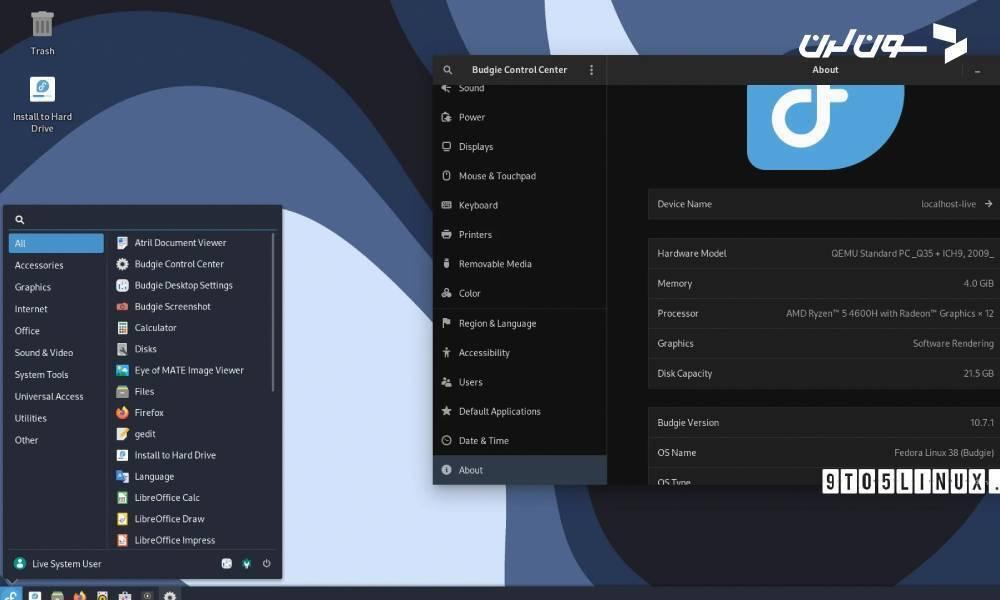Open Users settings panel

pos(520,382)
